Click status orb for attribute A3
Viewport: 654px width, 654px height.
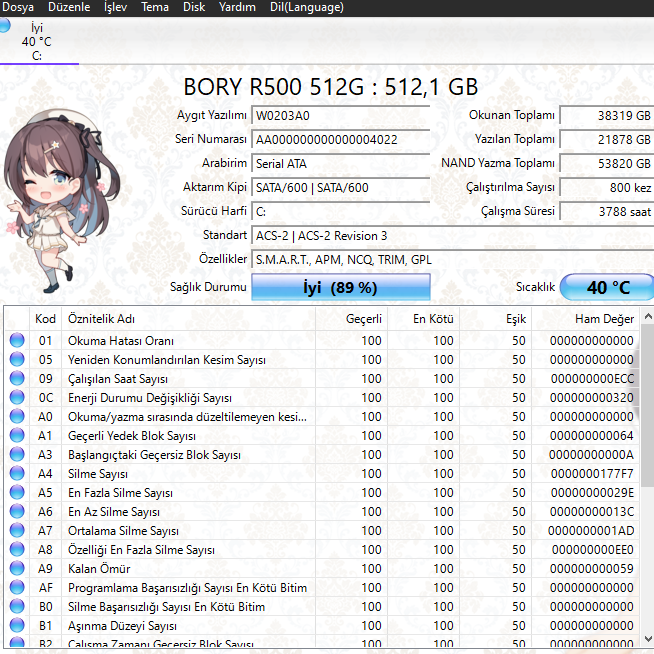pyautogui.click(x=17, y=454)
